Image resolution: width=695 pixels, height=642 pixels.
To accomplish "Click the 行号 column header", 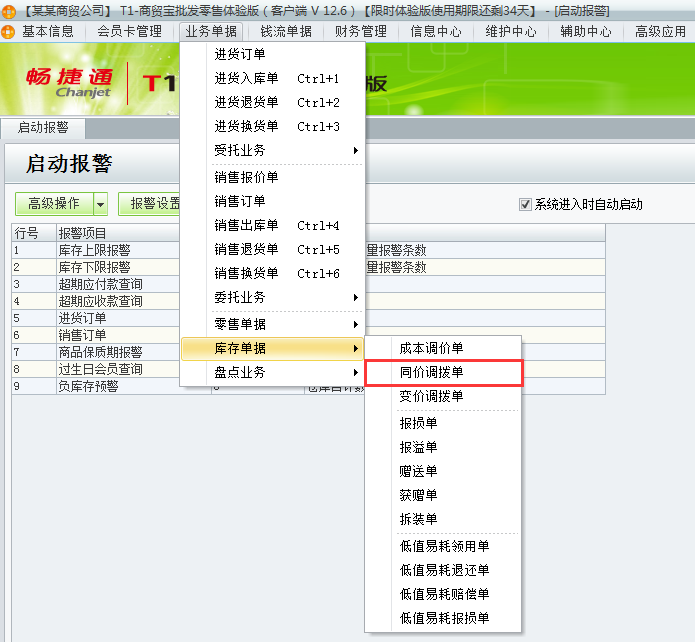I will [34, 233].
